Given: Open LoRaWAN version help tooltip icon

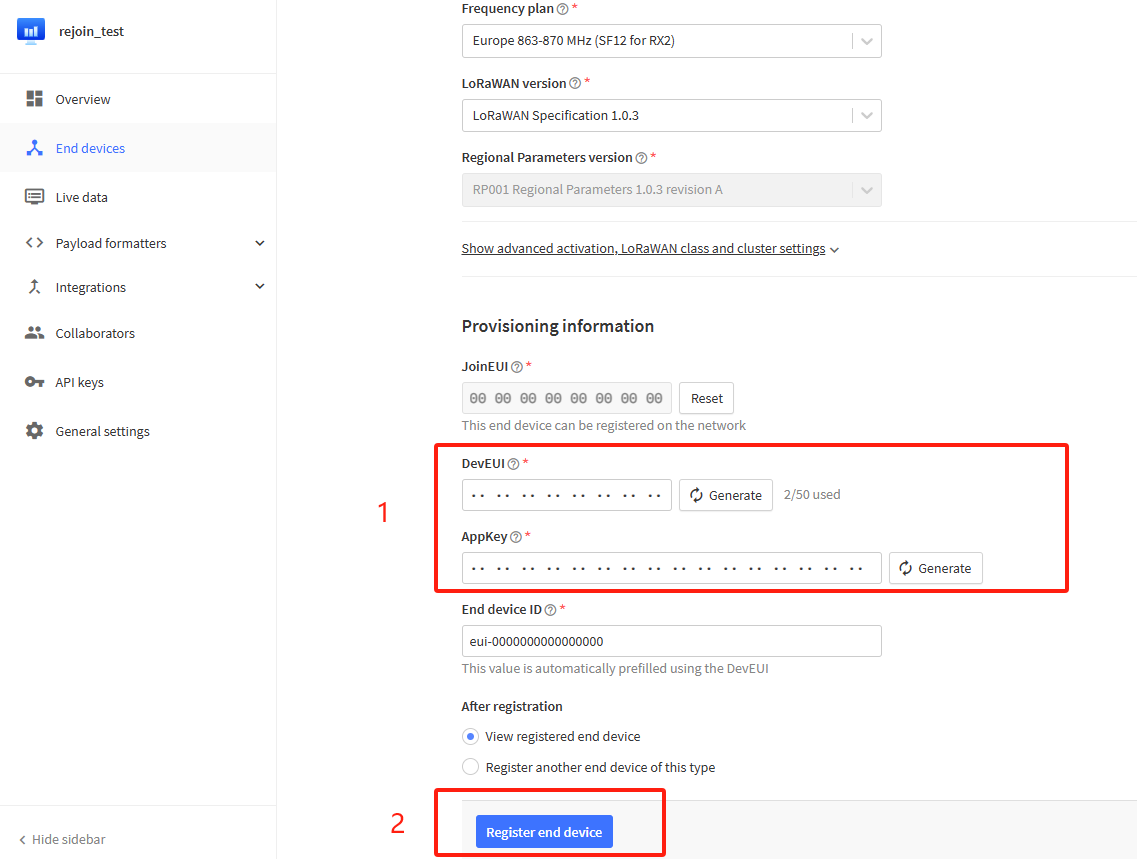Looking at the screenshot, I should click(x=575, y=83).
